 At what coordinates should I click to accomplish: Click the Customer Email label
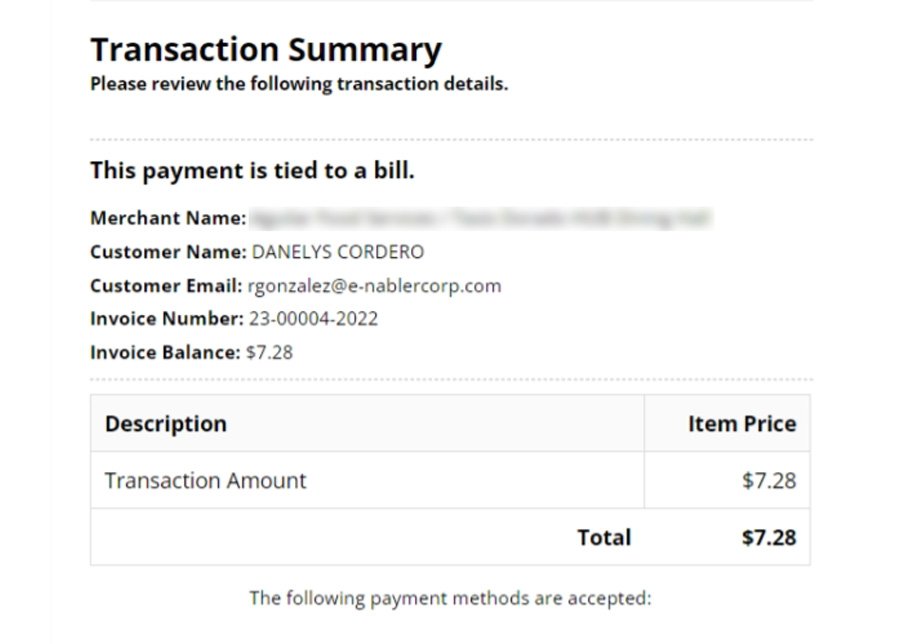(x=166, y=286)
